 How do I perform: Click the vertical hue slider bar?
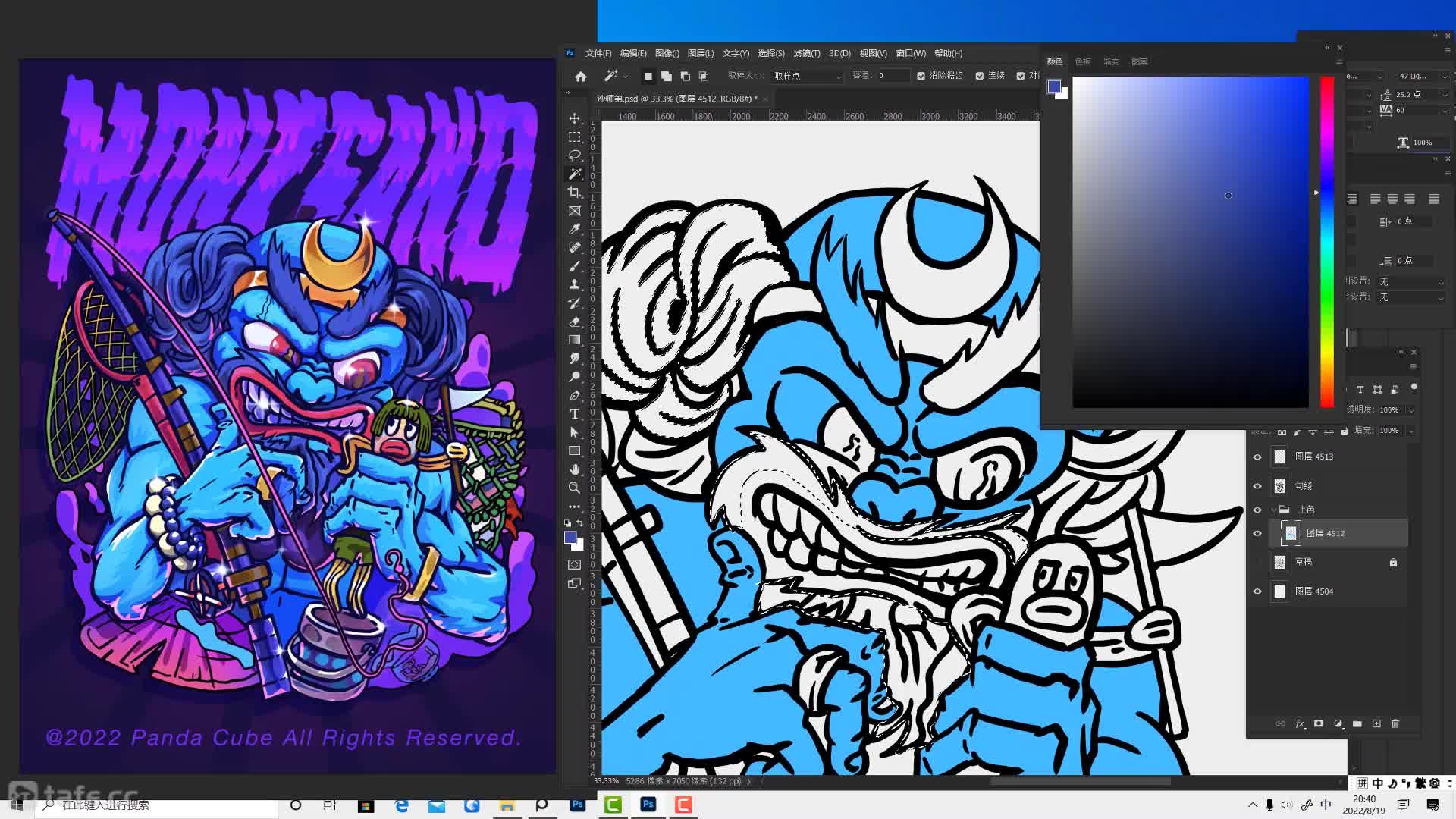1327,242
